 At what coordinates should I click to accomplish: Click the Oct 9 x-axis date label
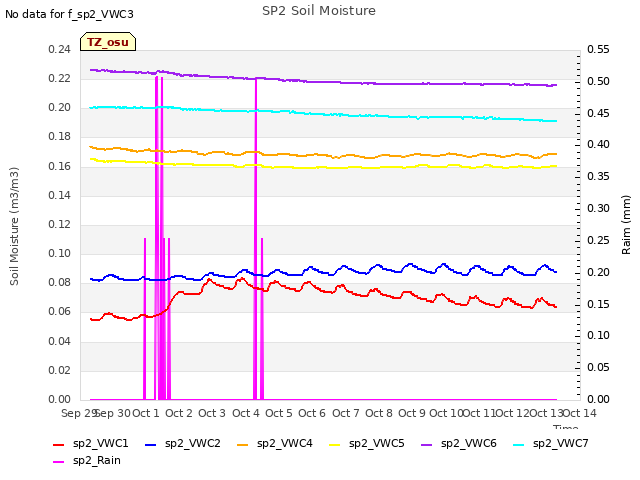click(x=412, y=413)
